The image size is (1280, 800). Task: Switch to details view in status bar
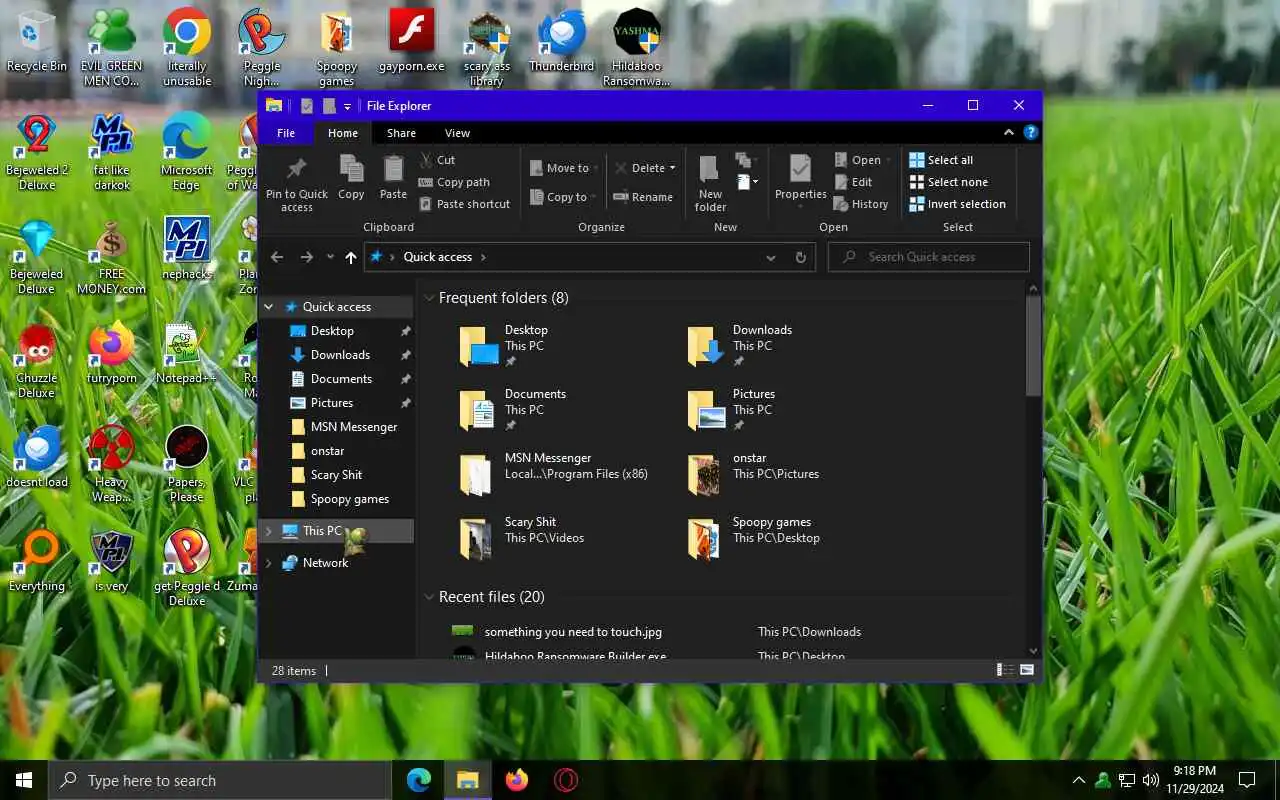[x=1004, y=670]
